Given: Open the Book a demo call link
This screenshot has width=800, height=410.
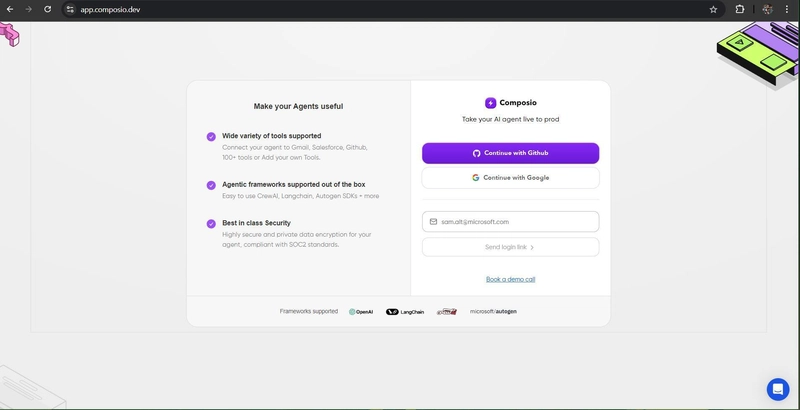Looking at the screenshot, I should tap(510, 279).
